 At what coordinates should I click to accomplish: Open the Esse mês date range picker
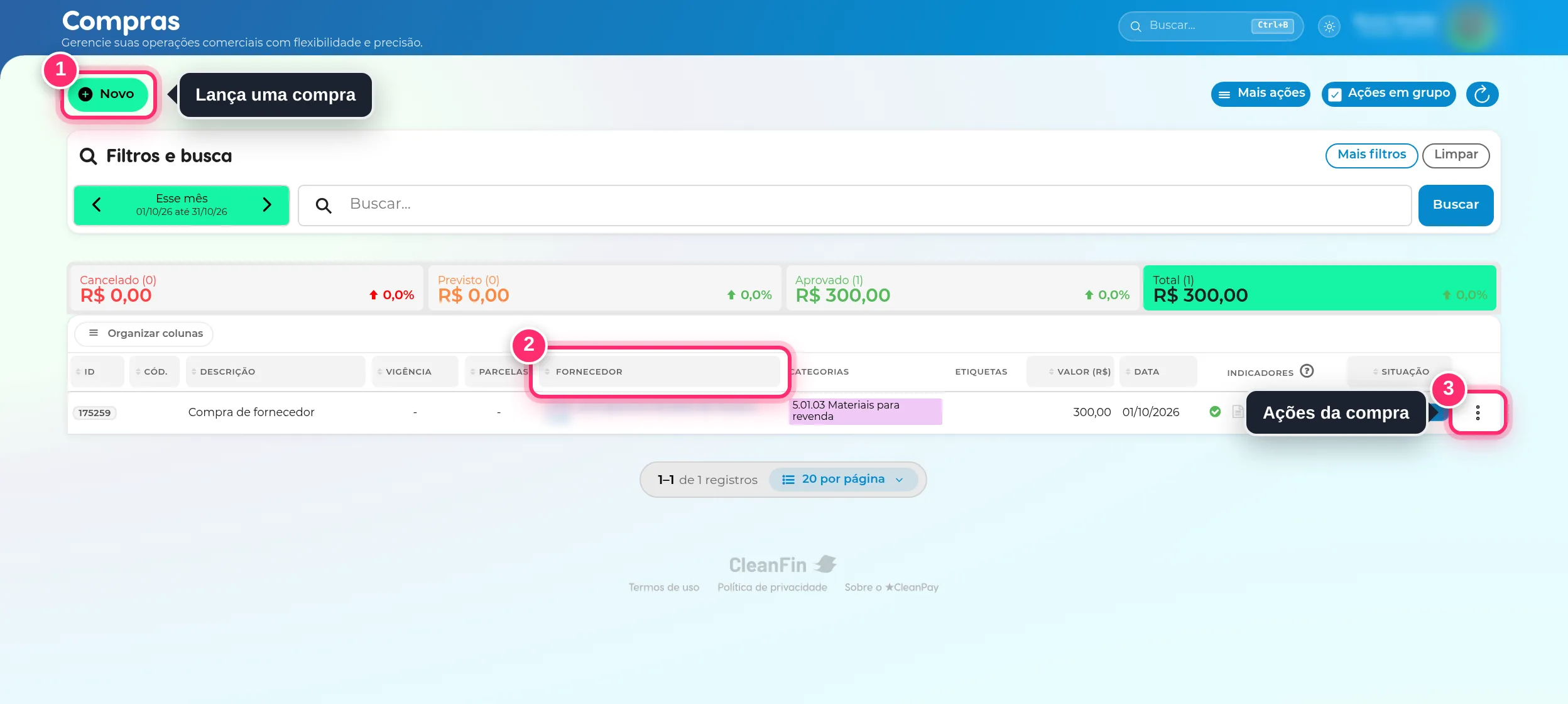tap(182, 205)
